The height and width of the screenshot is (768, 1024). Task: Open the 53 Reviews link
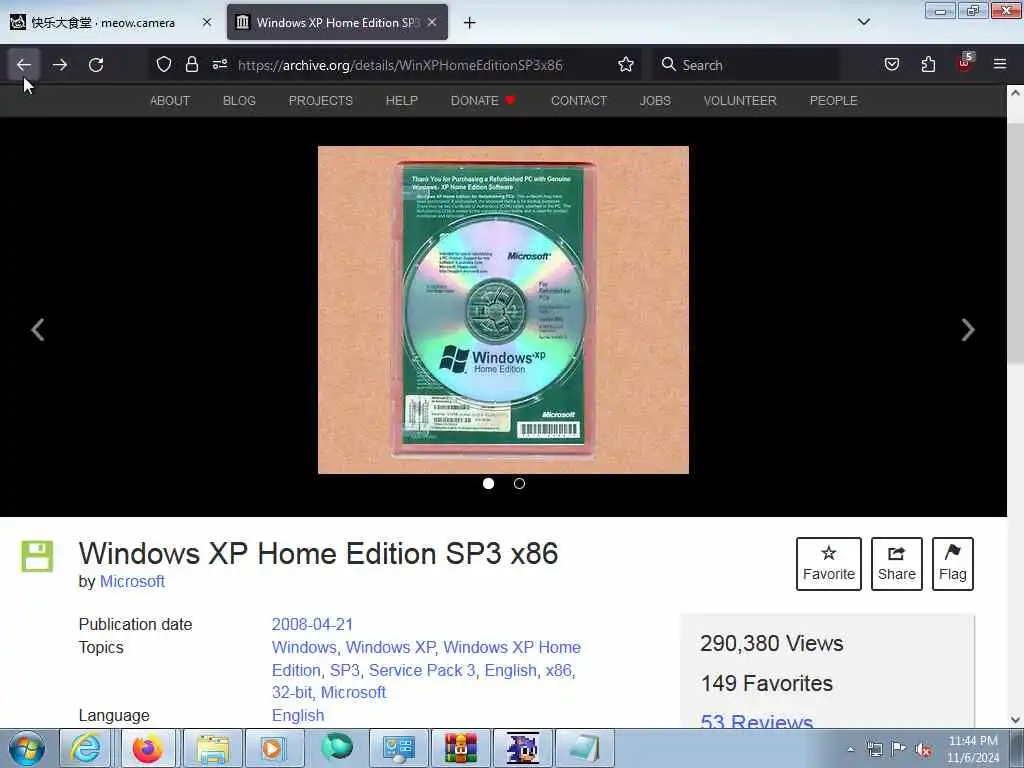(x=756, y=721)
